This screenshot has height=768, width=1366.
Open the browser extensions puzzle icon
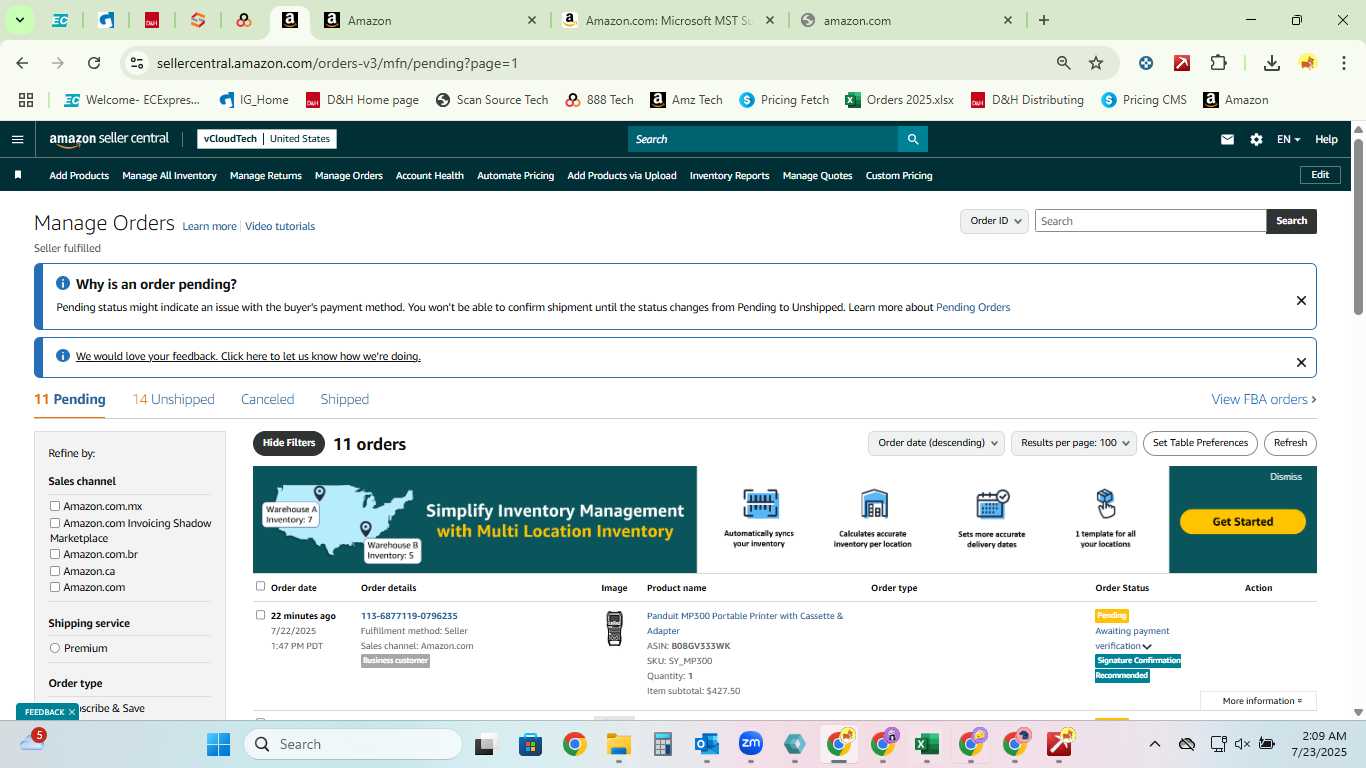[1218, 63]
